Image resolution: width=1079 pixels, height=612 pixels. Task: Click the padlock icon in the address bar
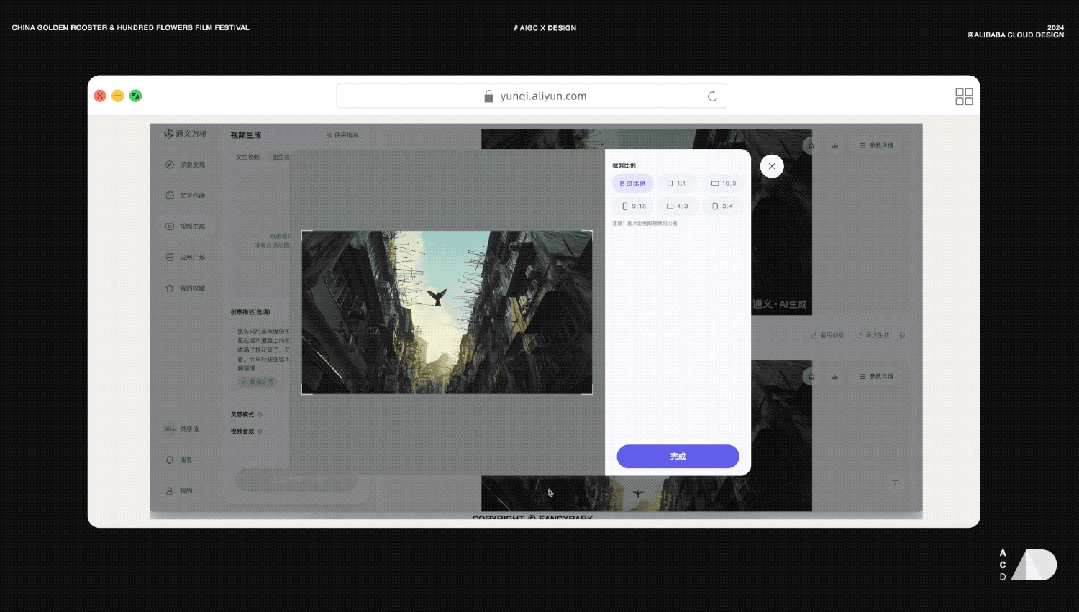coord(489,96)
